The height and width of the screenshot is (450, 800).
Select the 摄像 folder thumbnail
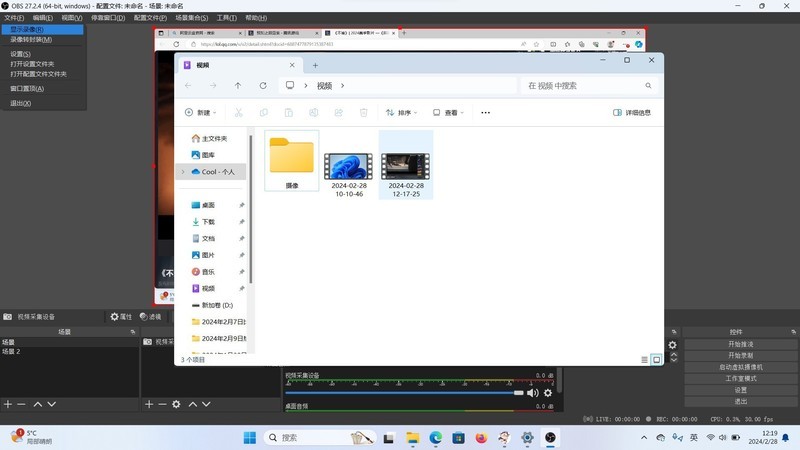pos(292,161)
